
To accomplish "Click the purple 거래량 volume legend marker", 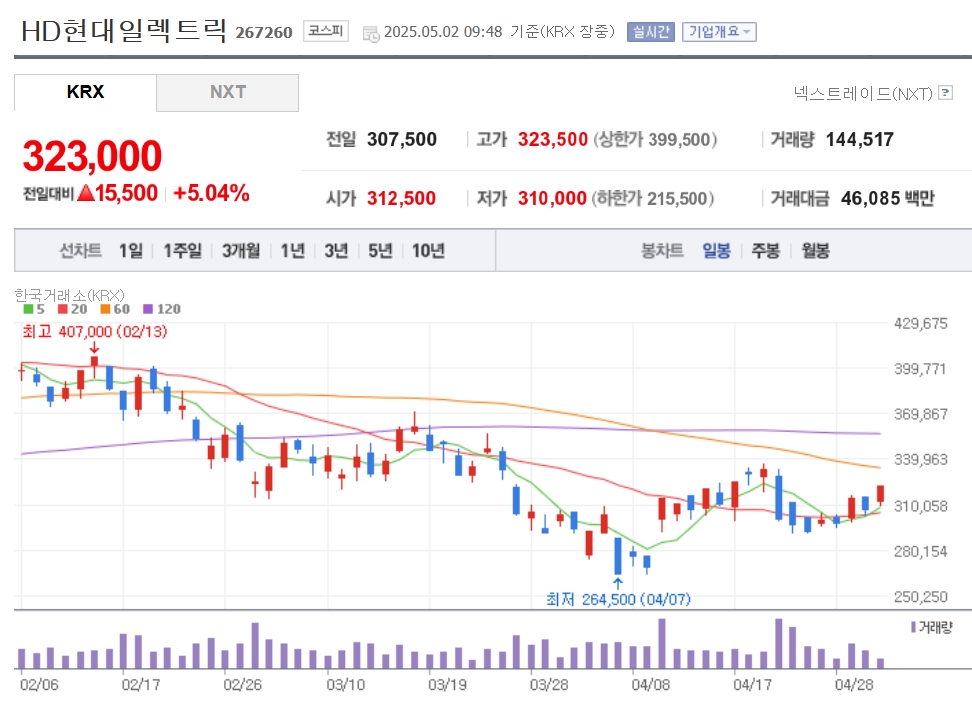I will tap(913, 627).
